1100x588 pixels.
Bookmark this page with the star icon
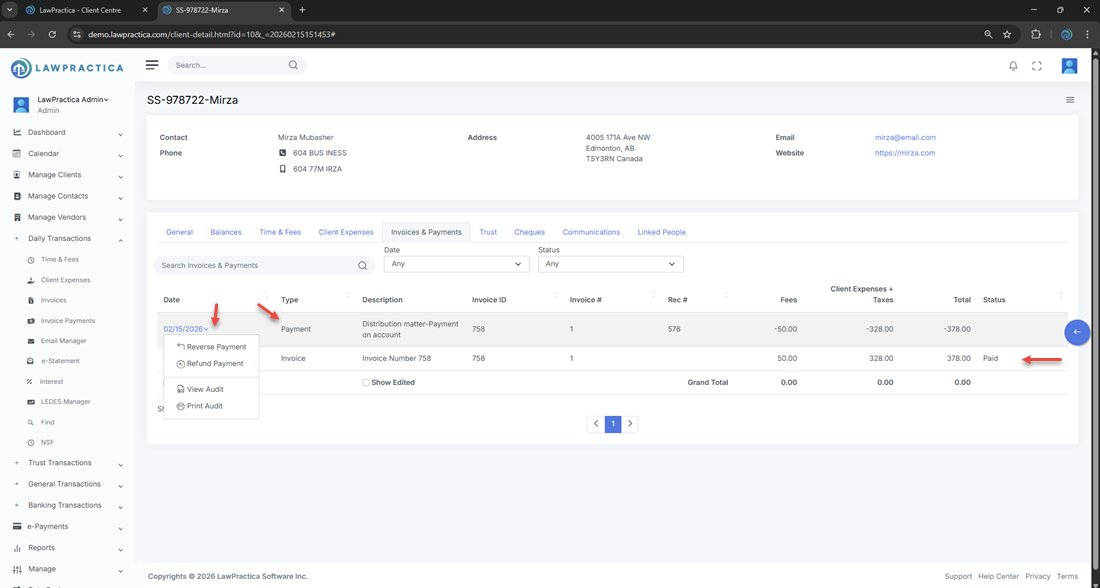tap(1007, 34)
